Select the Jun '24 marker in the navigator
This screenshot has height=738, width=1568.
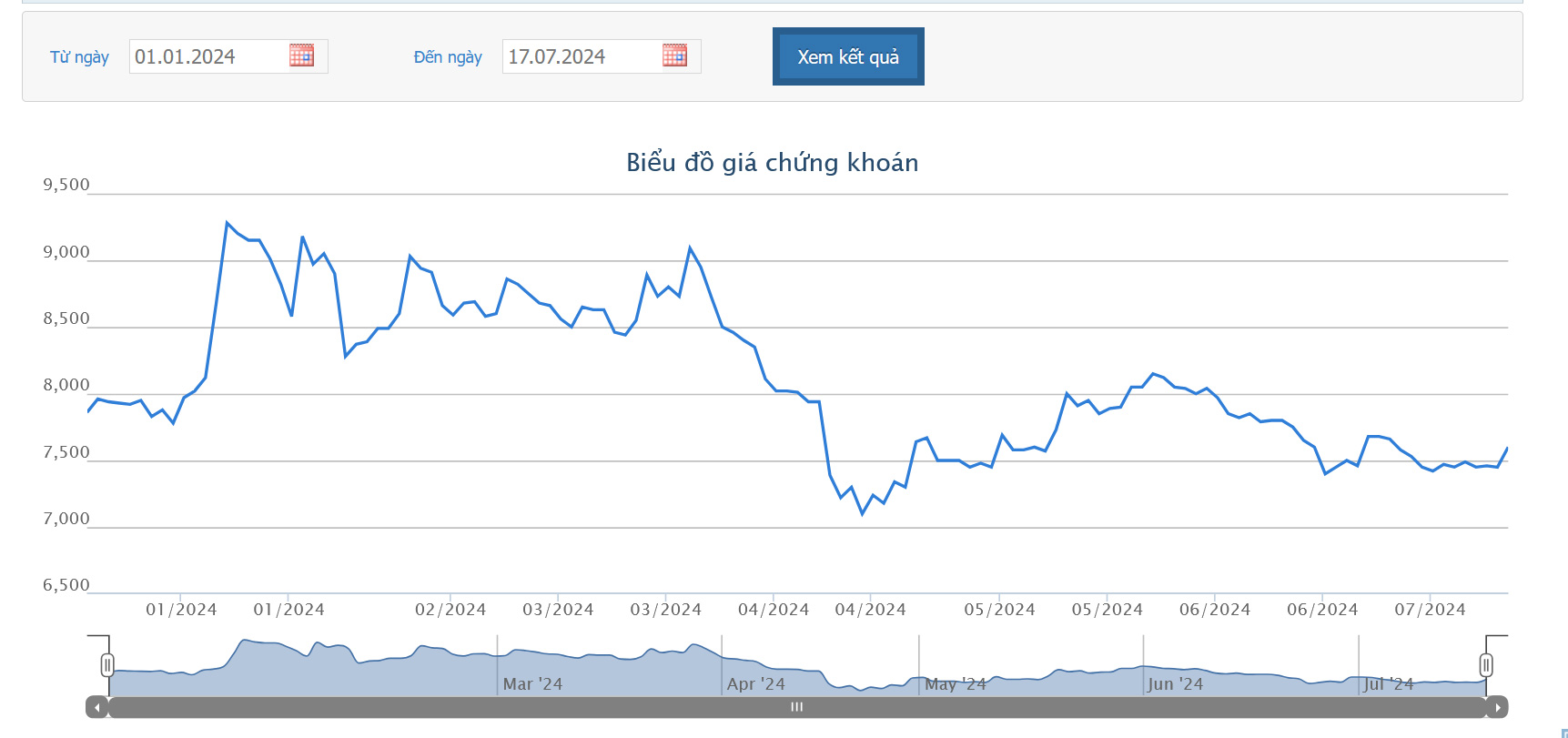tap(1175, 683)
